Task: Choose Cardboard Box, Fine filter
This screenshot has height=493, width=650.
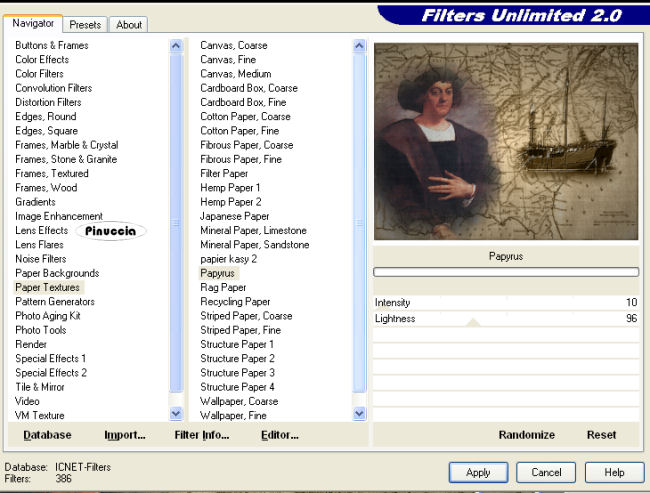Action: [243, 102]
